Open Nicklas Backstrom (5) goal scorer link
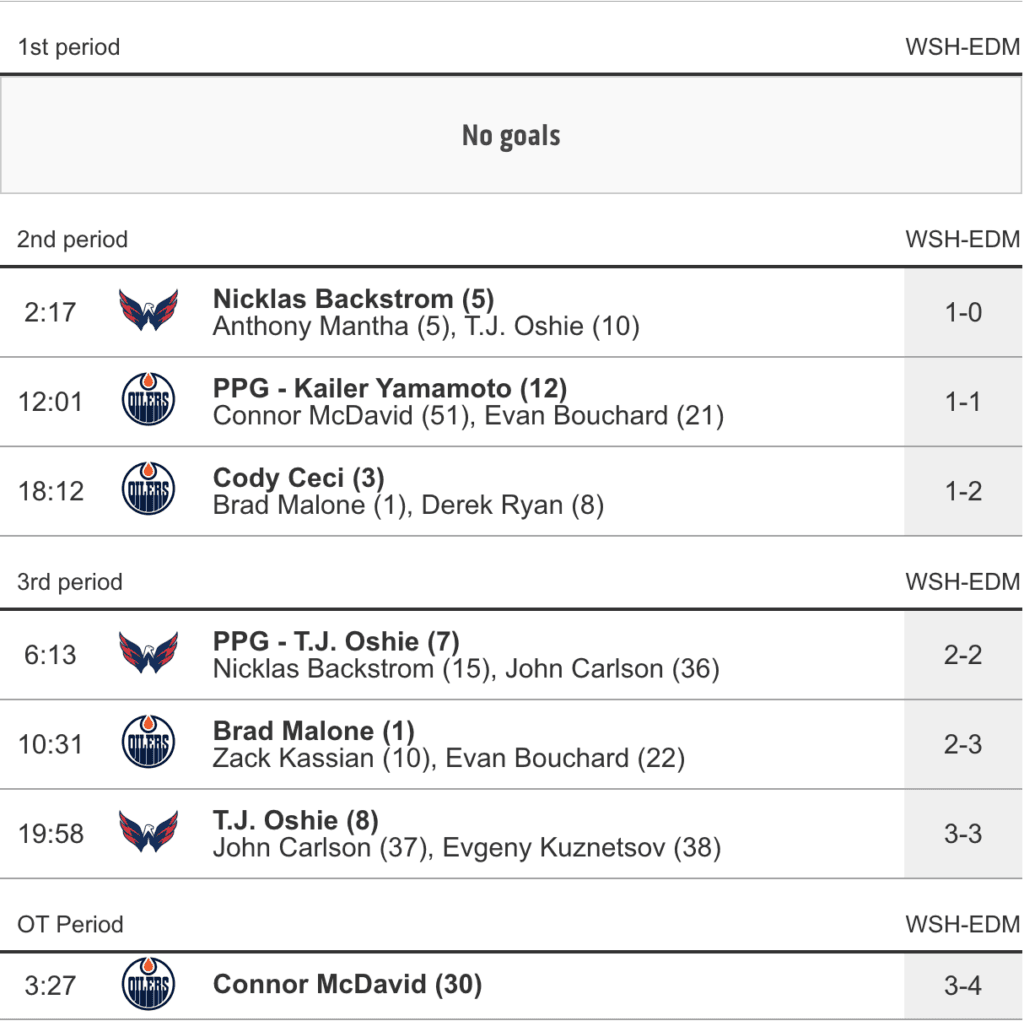 coord(353,298)
